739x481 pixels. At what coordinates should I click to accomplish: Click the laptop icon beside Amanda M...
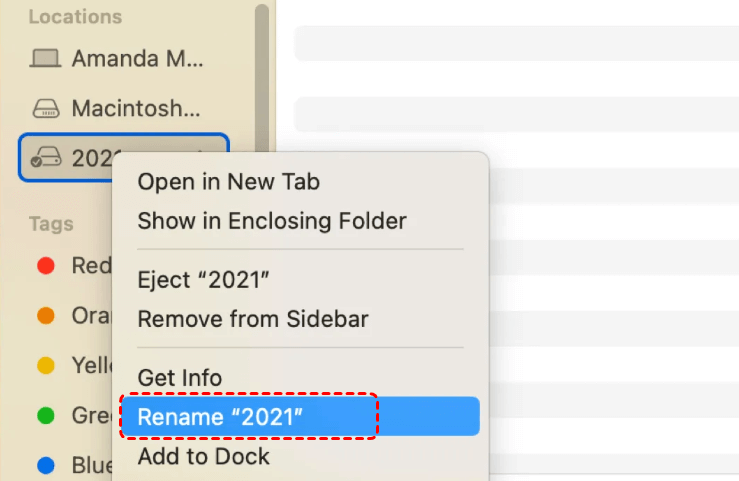click(45, 59)
